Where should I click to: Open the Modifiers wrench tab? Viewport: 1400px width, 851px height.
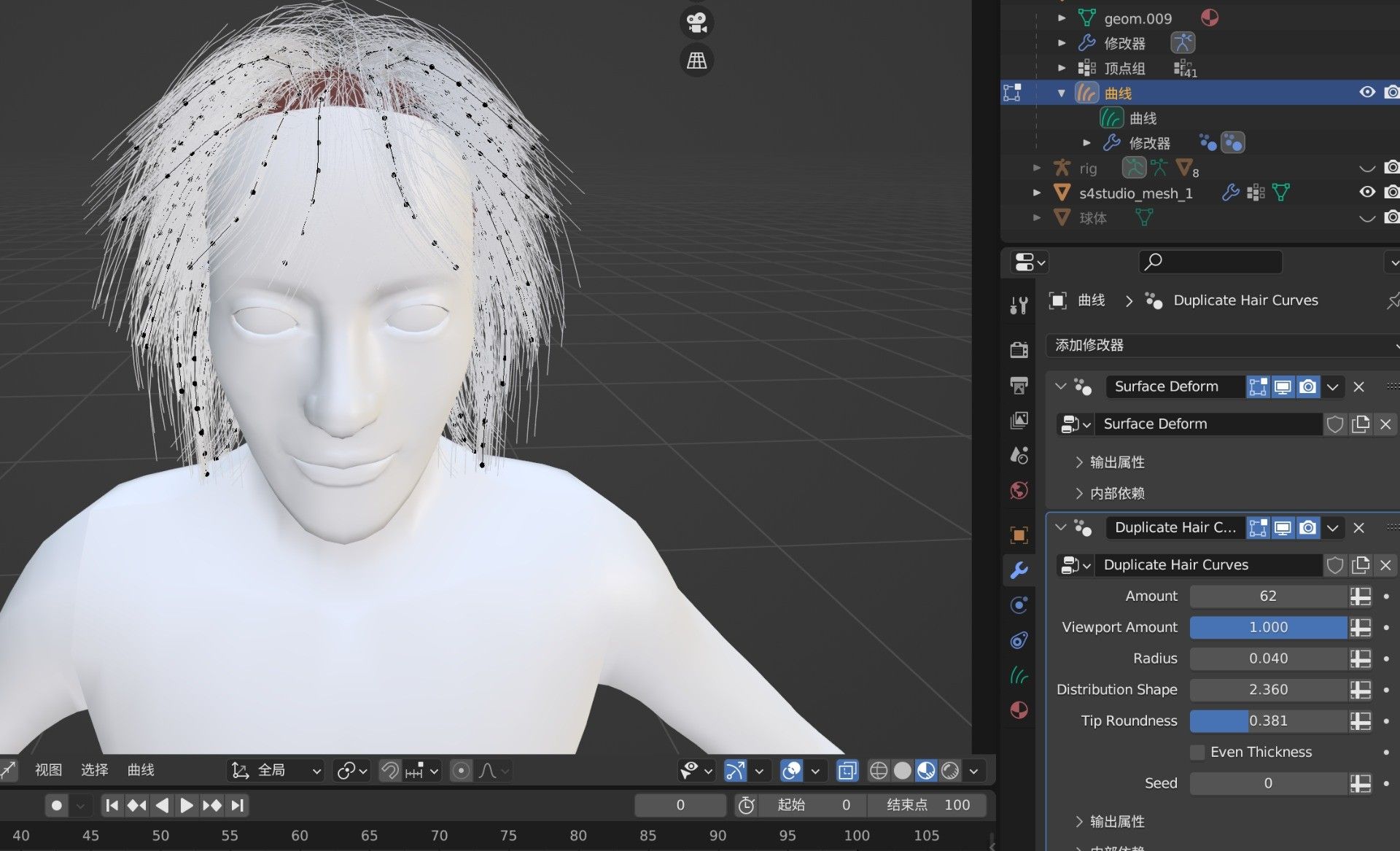(x=1019, y=570)
